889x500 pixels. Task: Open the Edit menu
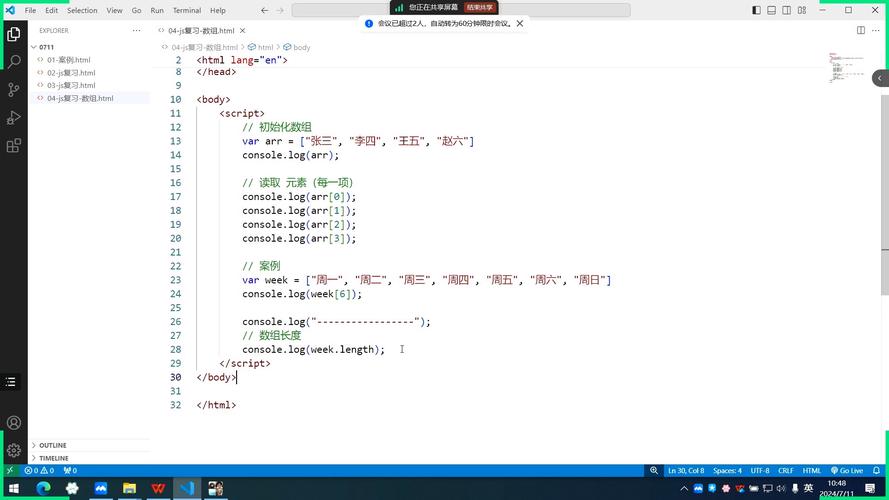click(51, 10)
